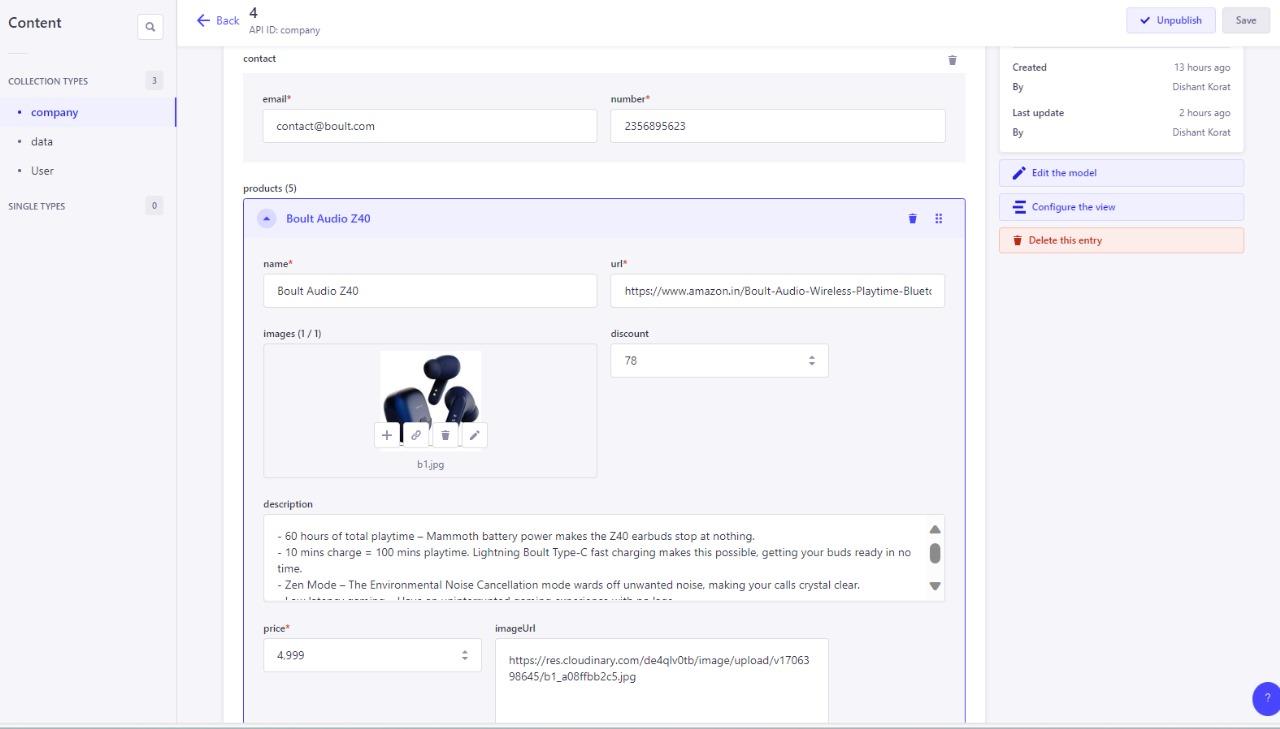Click the description scrollbar down arrow

click(935, 586)
